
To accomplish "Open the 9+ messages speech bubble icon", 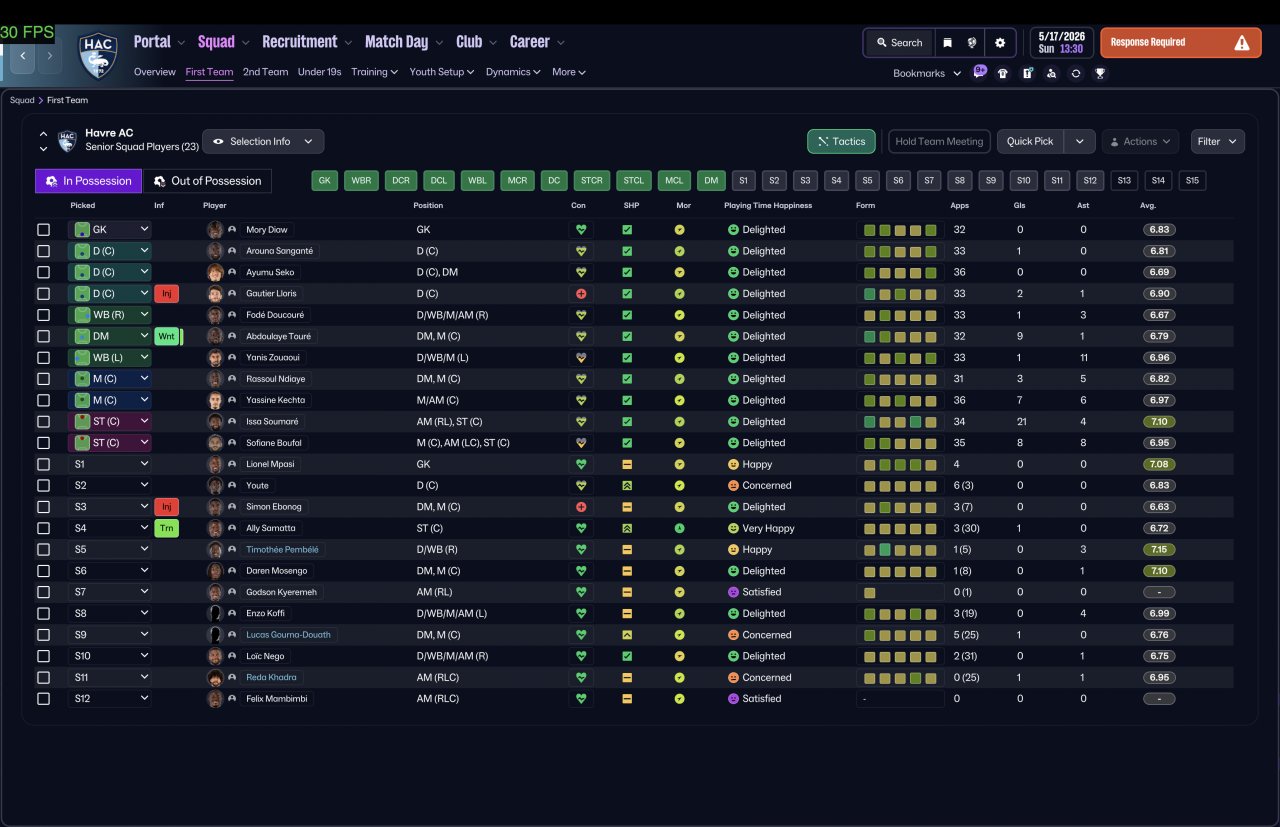I will click(980, 72).
